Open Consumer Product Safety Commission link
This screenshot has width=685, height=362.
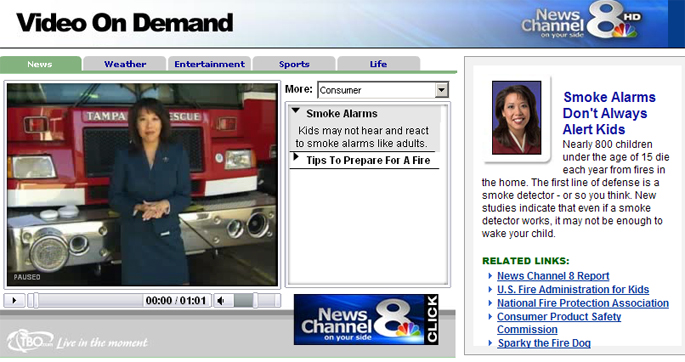point(559,323)
